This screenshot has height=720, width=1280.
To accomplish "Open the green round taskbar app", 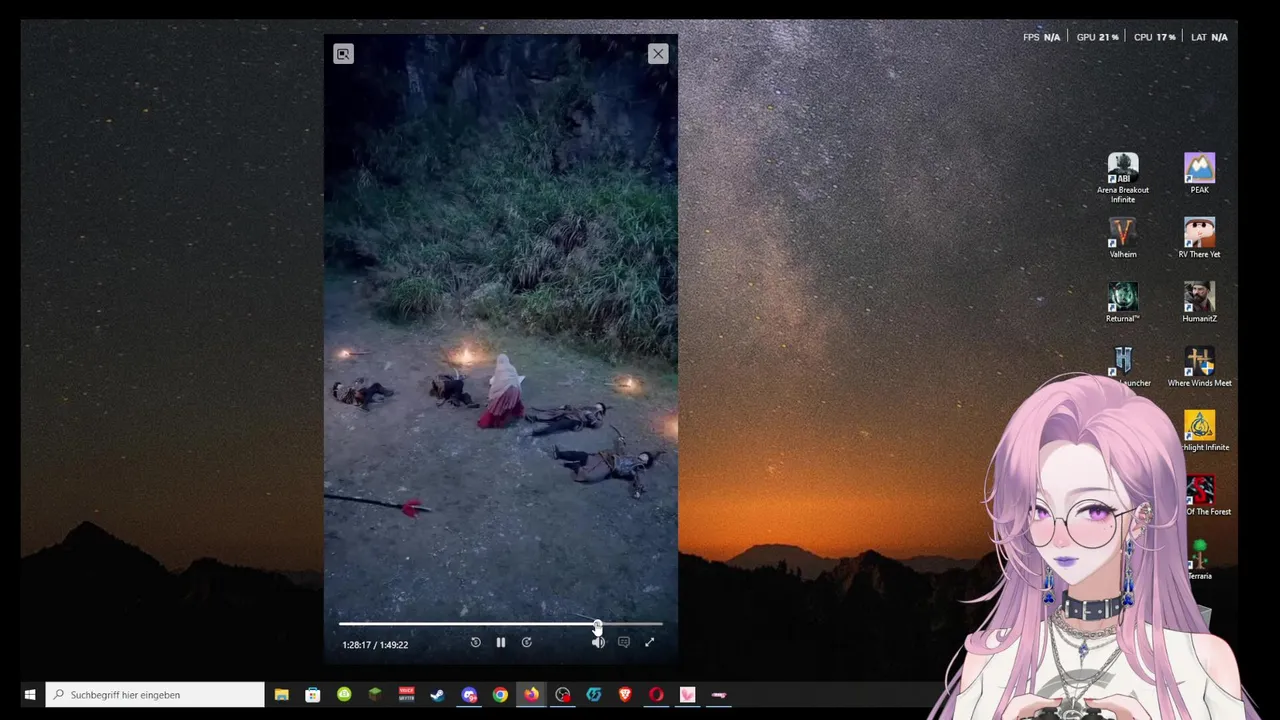I will [x=344, y=695].
